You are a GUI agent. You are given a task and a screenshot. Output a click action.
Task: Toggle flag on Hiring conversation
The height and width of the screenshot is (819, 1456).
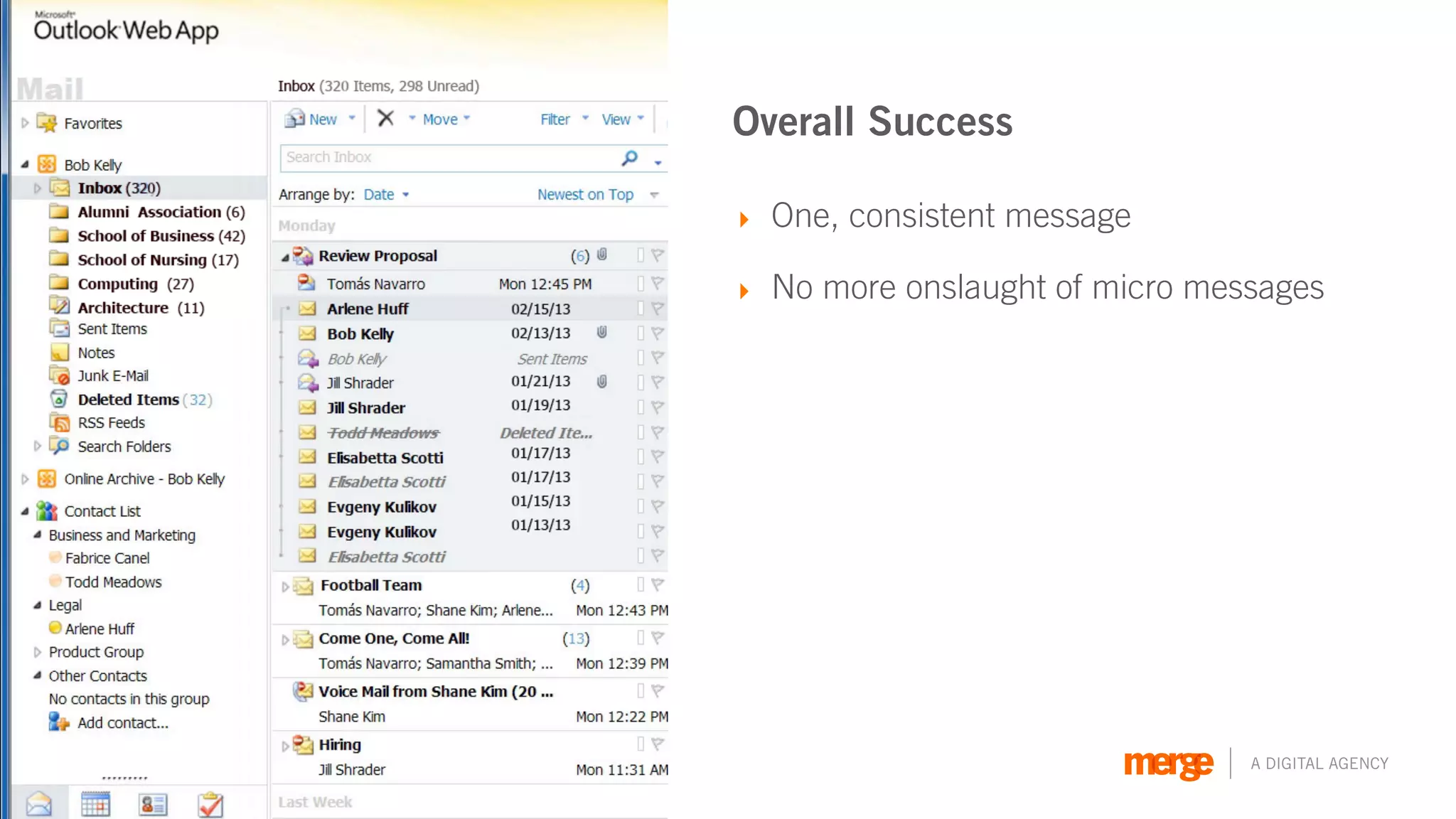[x=658, y=744]
